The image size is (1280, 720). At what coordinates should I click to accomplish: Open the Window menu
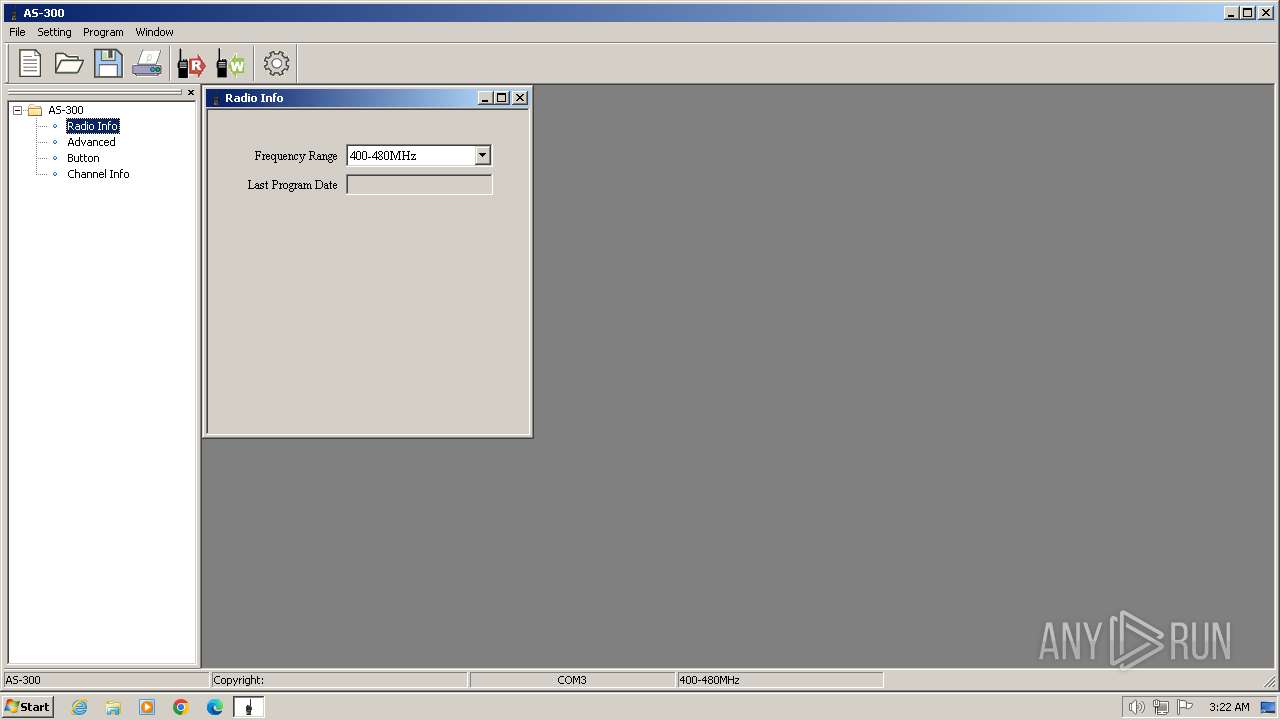(154, 32)
